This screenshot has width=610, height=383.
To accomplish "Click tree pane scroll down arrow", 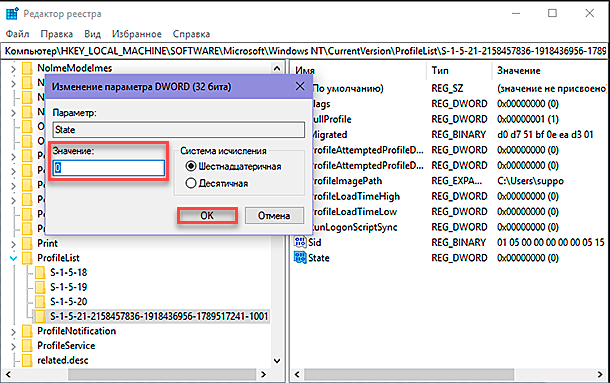I will (x=277, y=361).
